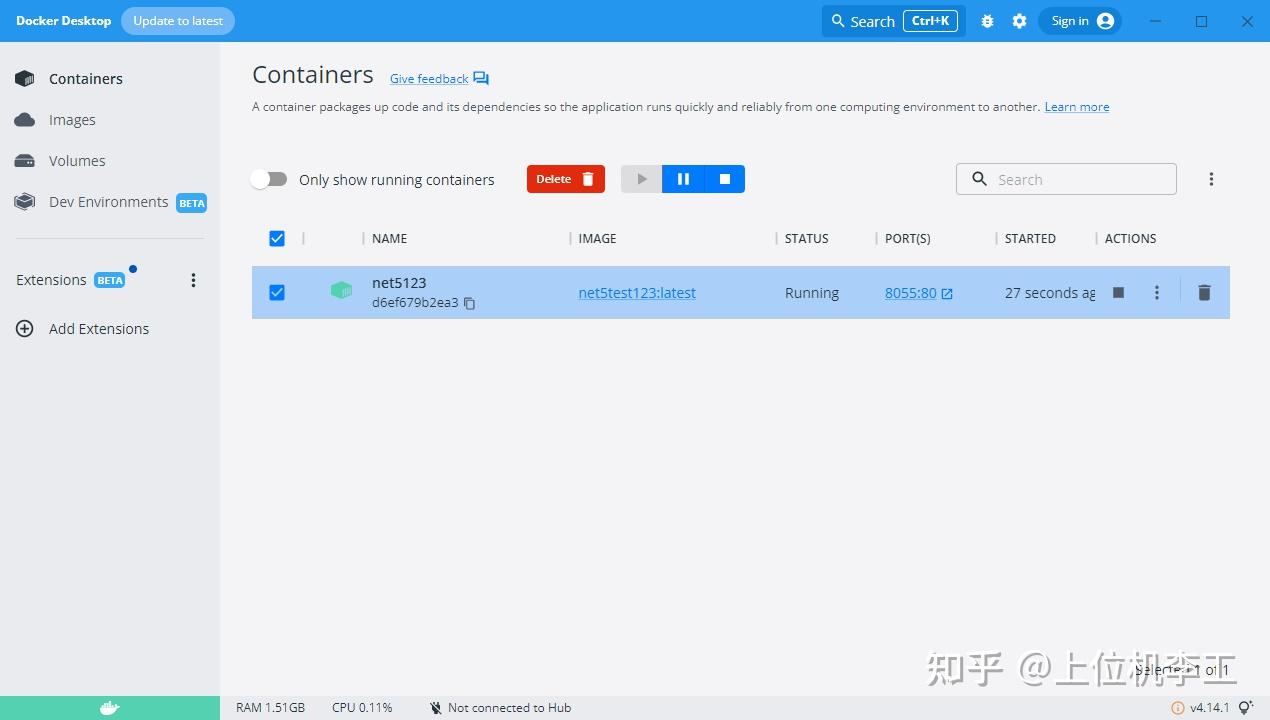
Task: Uncheck the select-all containers checkbox
Action: [x=277, y=238]
